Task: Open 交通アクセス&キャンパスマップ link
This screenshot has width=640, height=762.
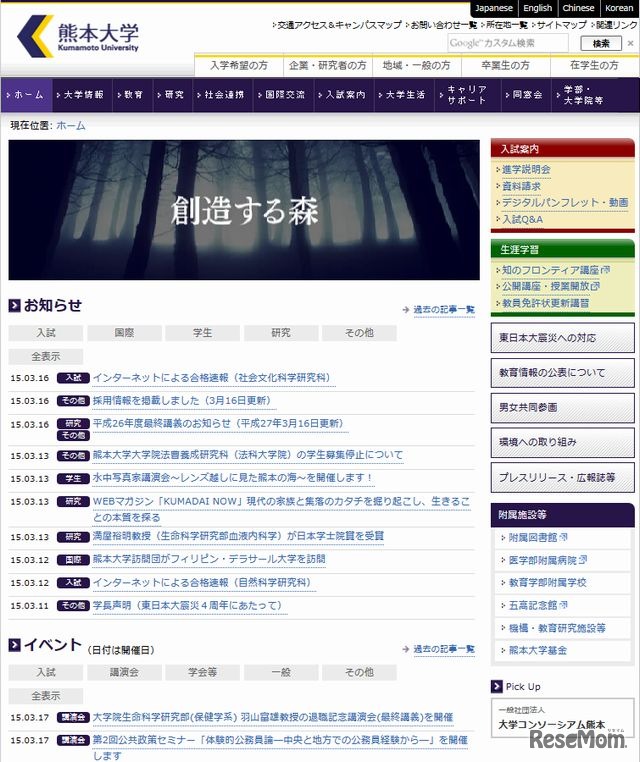Action: (x=339, y=25)
